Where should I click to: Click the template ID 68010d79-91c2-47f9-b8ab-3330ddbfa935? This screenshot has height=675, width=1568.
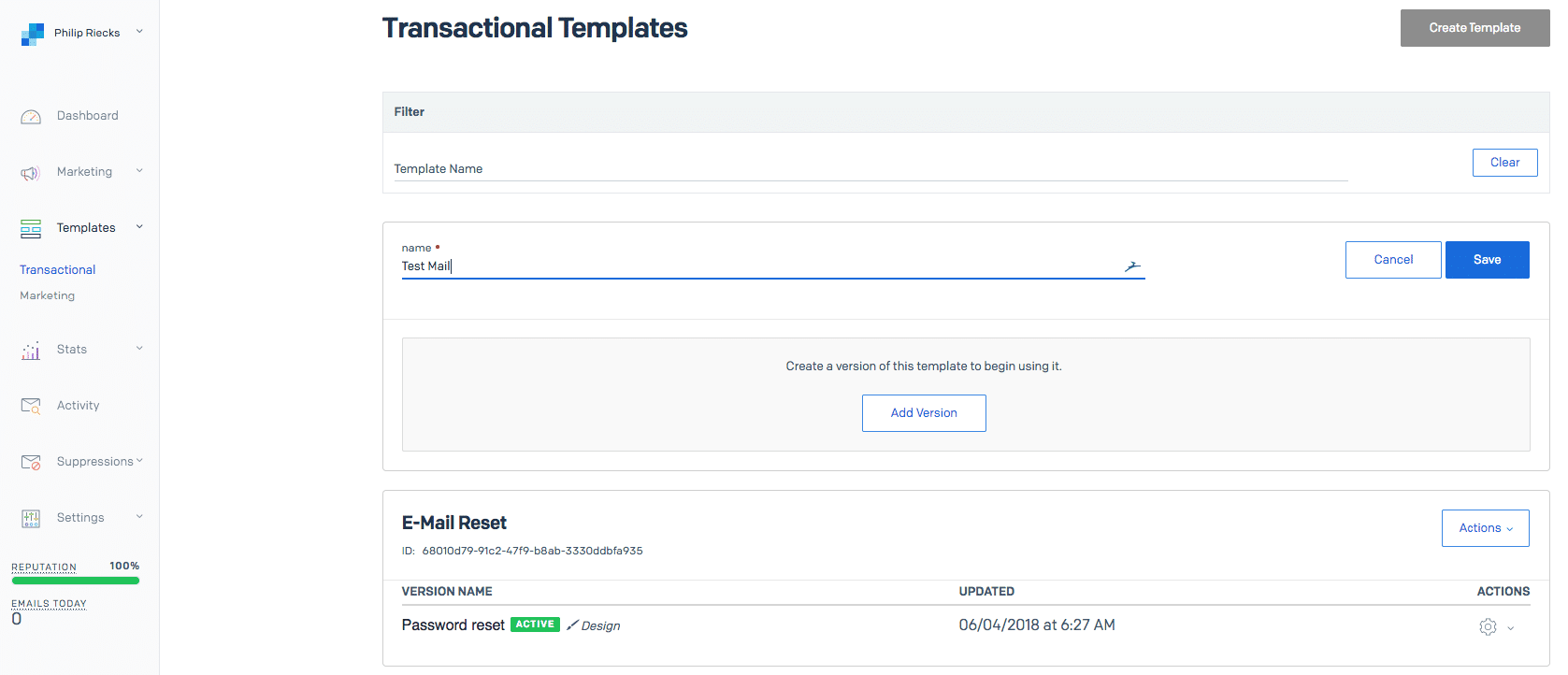click(x=532, y=551)
